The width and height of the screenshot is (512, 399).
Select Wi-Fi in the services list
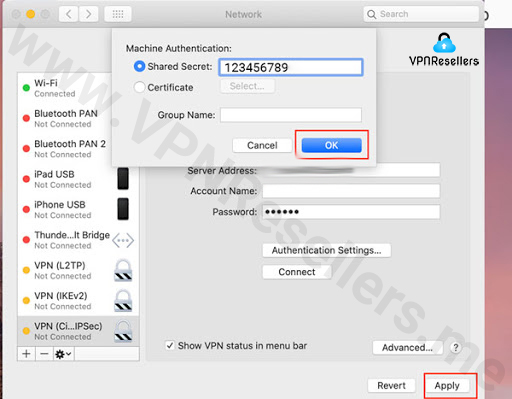(x=78, y=88)
